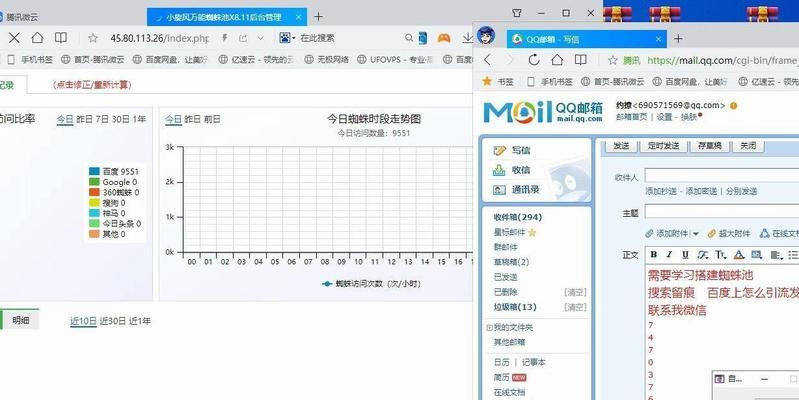799x400 pixels.
Task: Star the mail.qq.com page in address bar
Action: click(x=612, y=60)
